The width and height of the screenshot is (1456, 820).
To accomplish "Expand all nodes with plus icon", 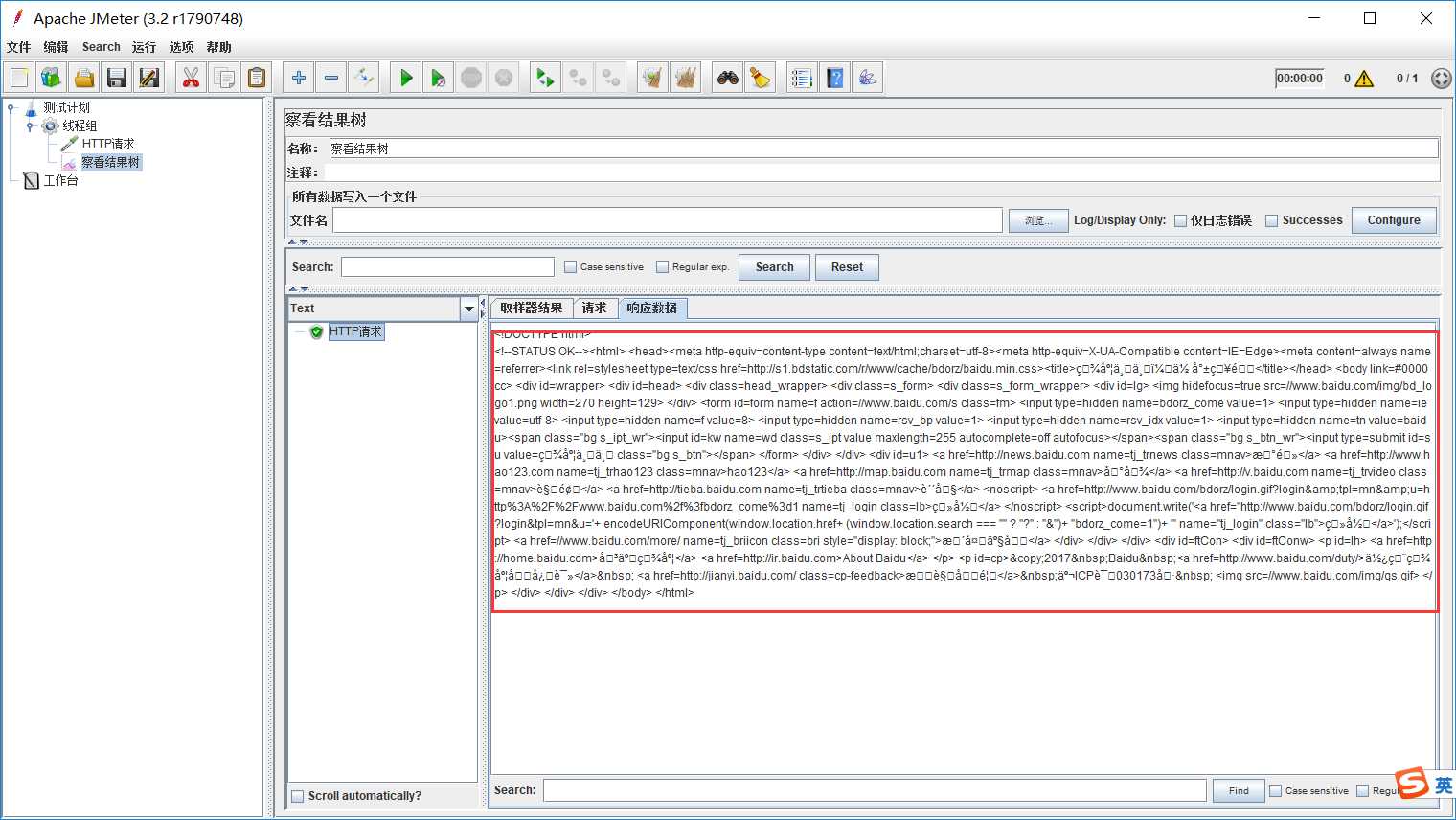I will (x=299, y=78).
